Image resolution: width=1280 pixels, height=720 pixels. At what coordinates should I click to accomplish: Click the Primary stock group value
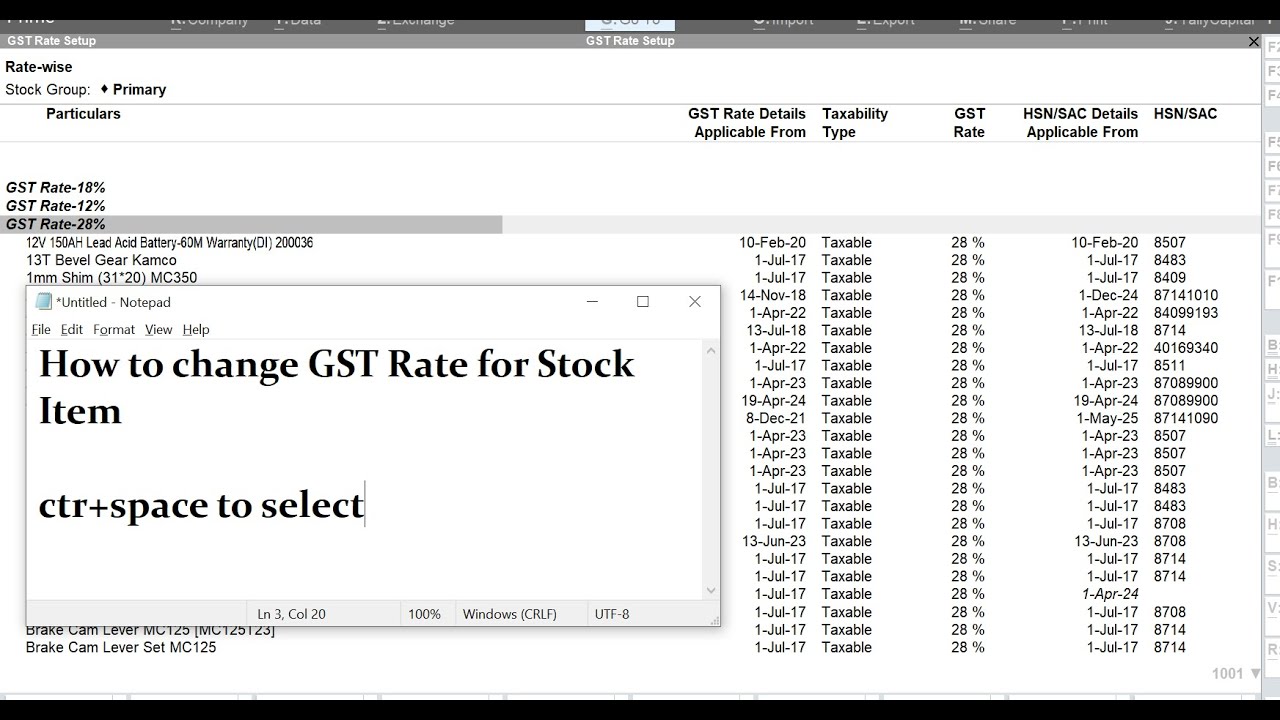[x=139, y=89]
